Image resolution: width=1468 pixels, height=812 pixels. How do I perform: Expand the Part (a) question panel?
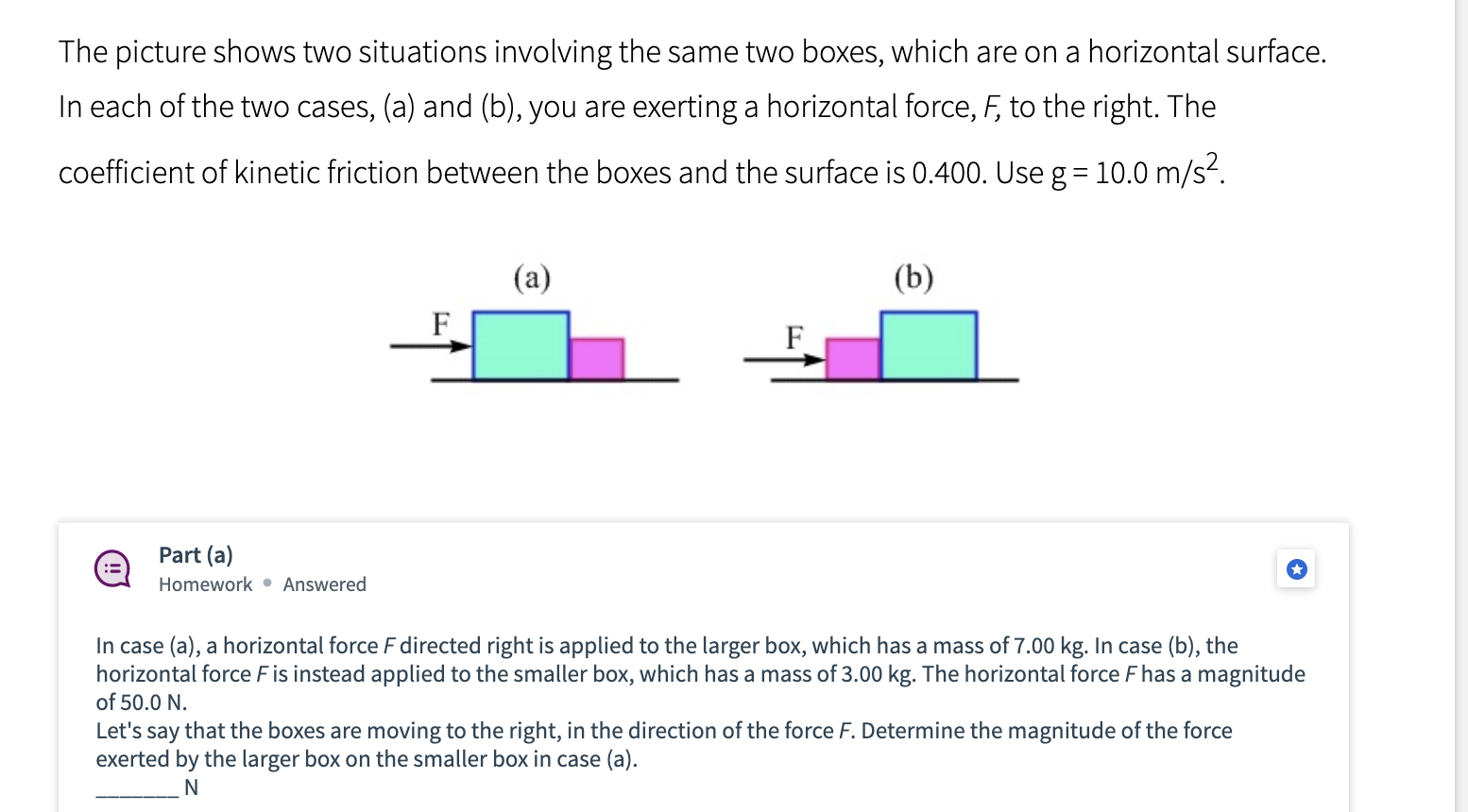click(x=194, y=555)
